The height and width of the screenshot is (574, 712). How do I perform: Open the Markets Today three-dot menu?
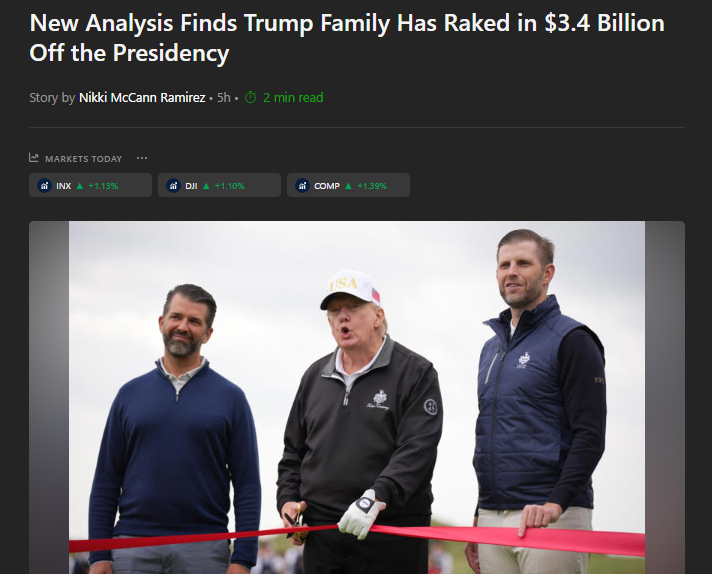click(142, 158)
